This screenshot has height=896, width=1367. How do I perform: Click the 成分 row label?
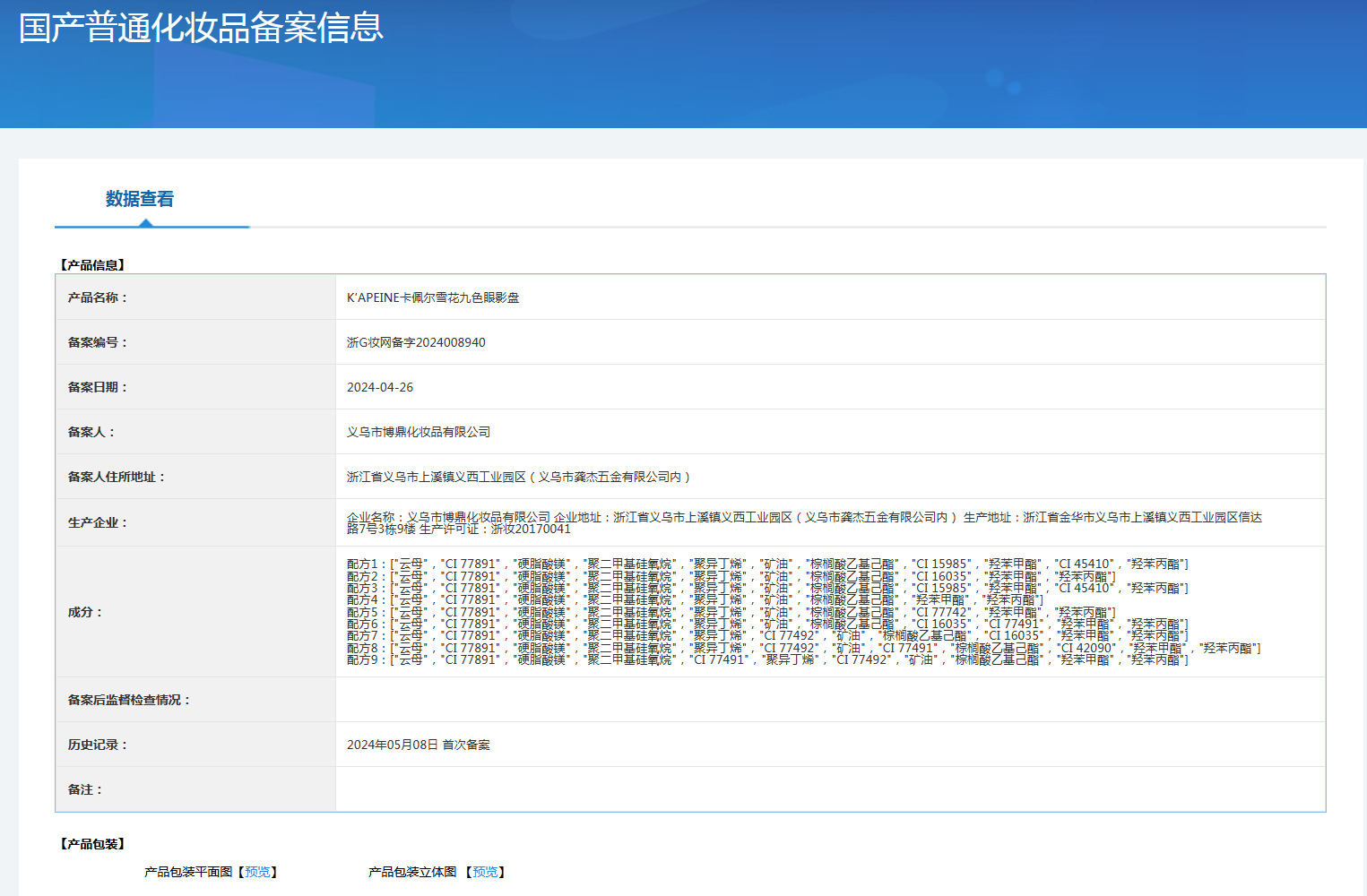[86, 612]
